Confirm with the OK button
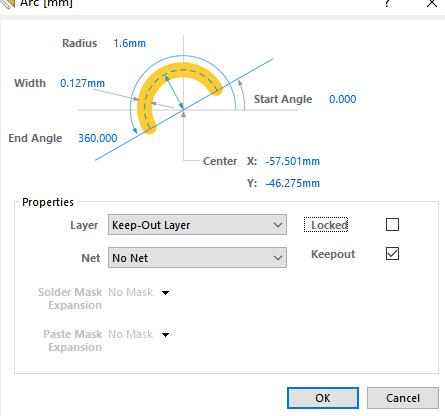 [x=323, y=398]
